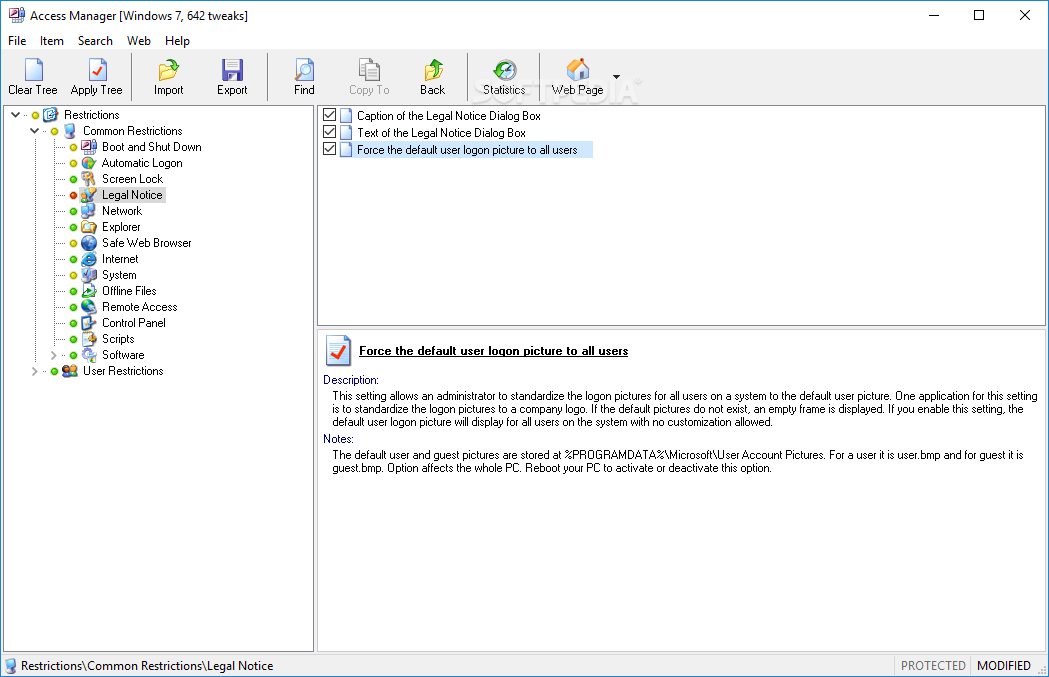Select the Remote Access tree item
The width and height of the screenshot is (1049, 677).
[x=139, y=307]
